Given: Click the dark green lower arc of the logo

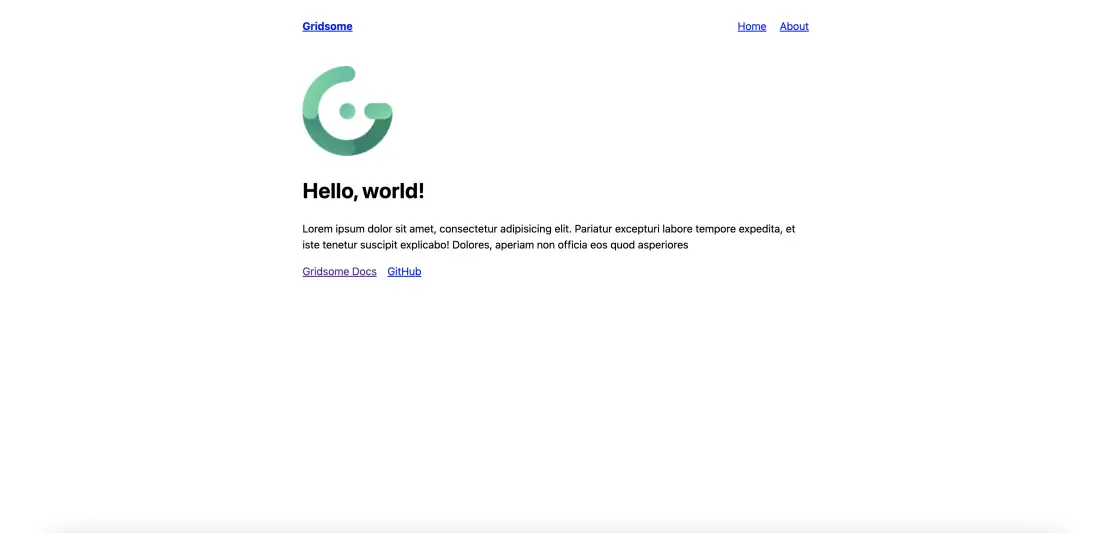Looking at the screenshot, I should 348,140.
